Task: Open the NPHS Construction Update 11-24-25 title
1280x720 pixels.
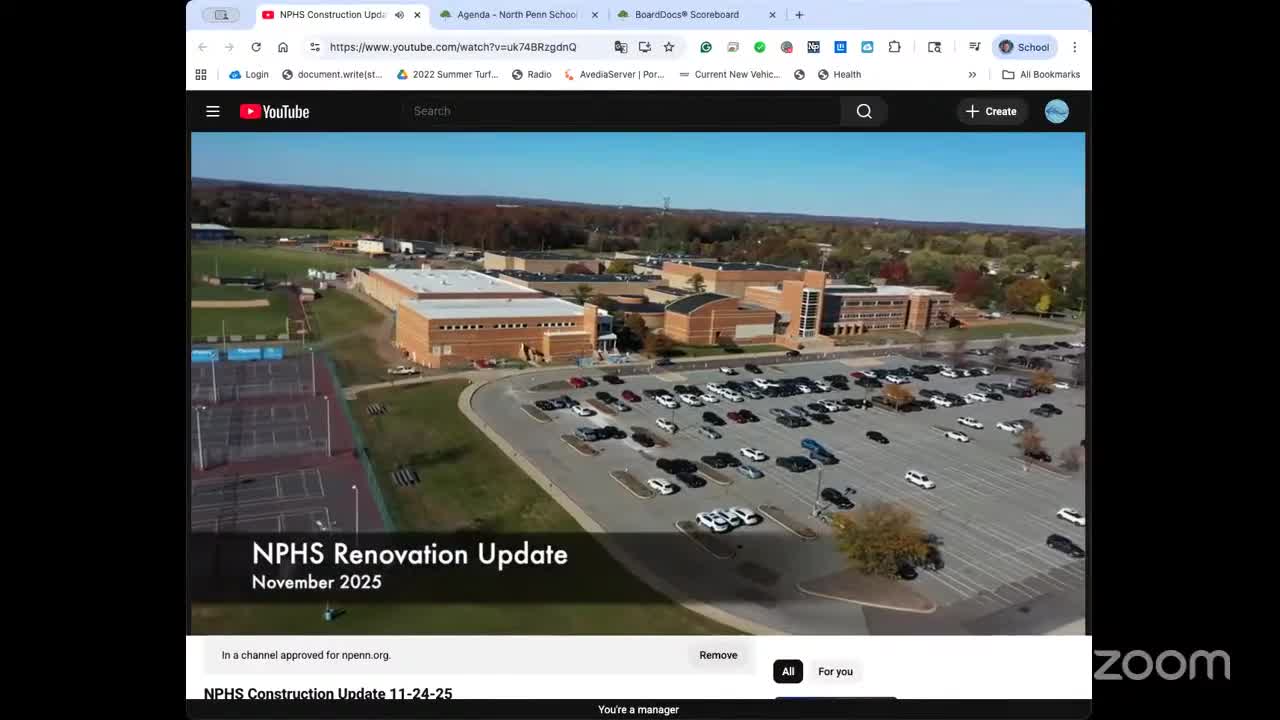Action: click(328, 693)
